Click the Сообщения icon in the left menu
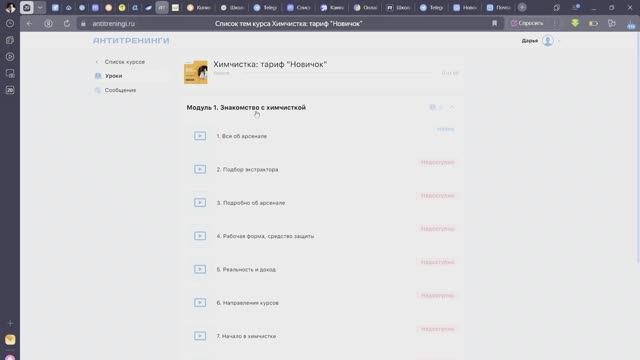 (98, 90)
